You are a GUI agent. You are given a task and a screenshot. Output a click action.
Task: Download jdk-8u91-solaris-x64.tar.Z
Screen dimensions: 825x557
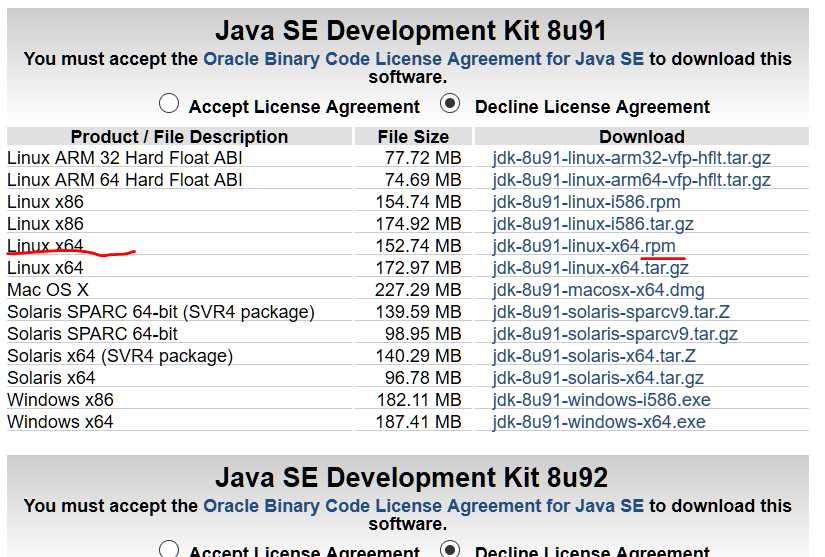click(x=594, y=356)
